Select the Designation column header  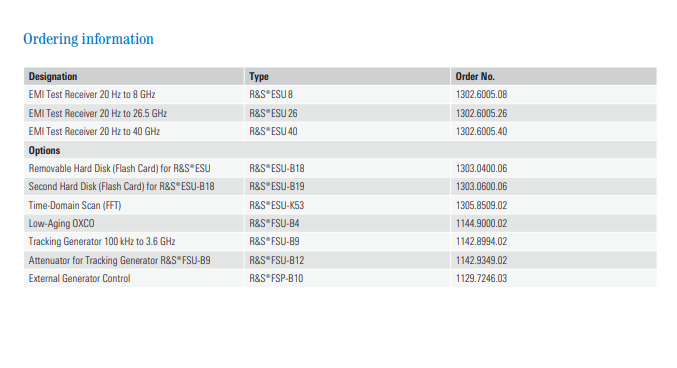tap(53, 76)
